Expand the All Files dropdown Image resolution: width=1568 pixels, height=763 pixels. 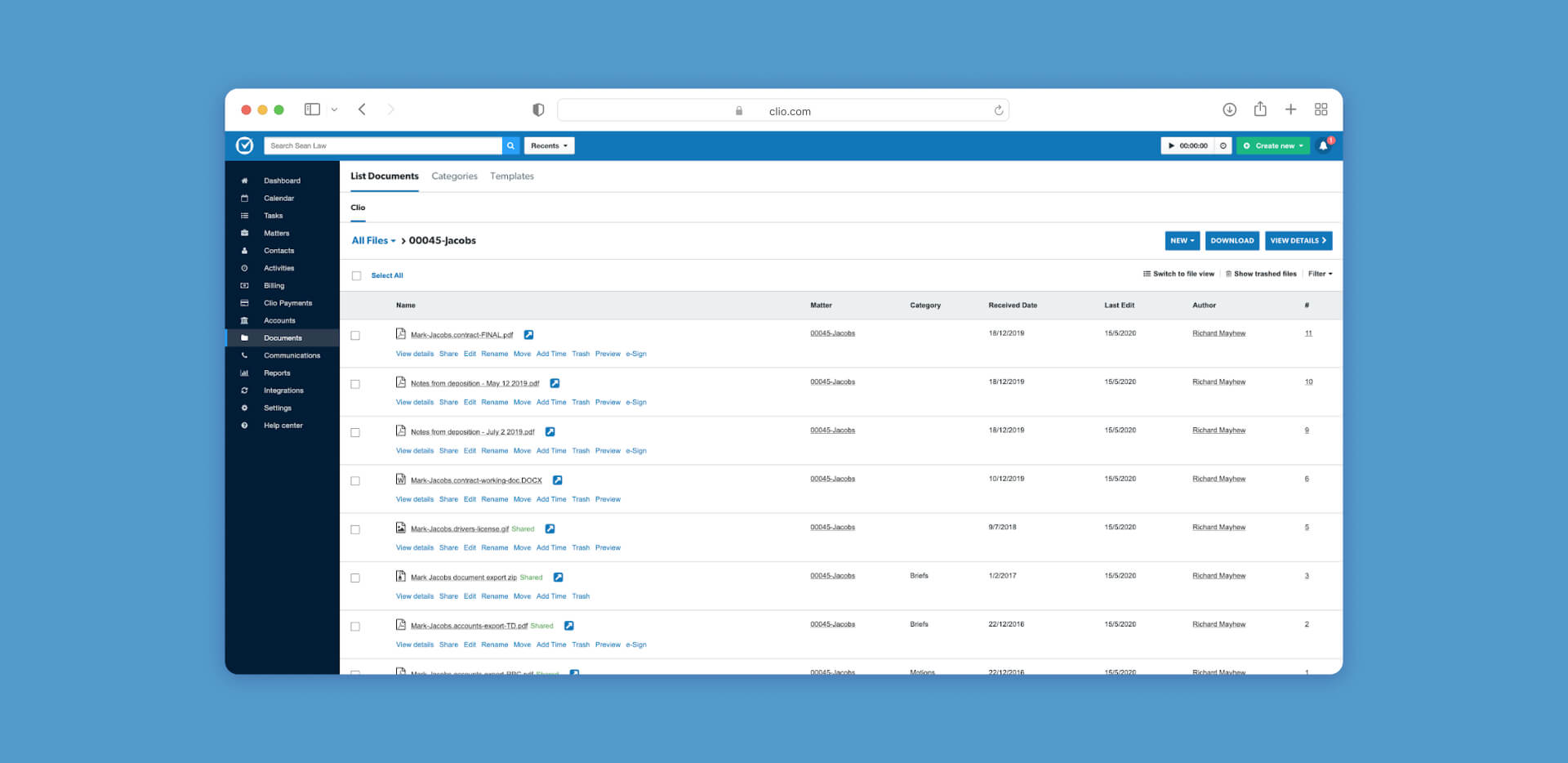[373, 240]
